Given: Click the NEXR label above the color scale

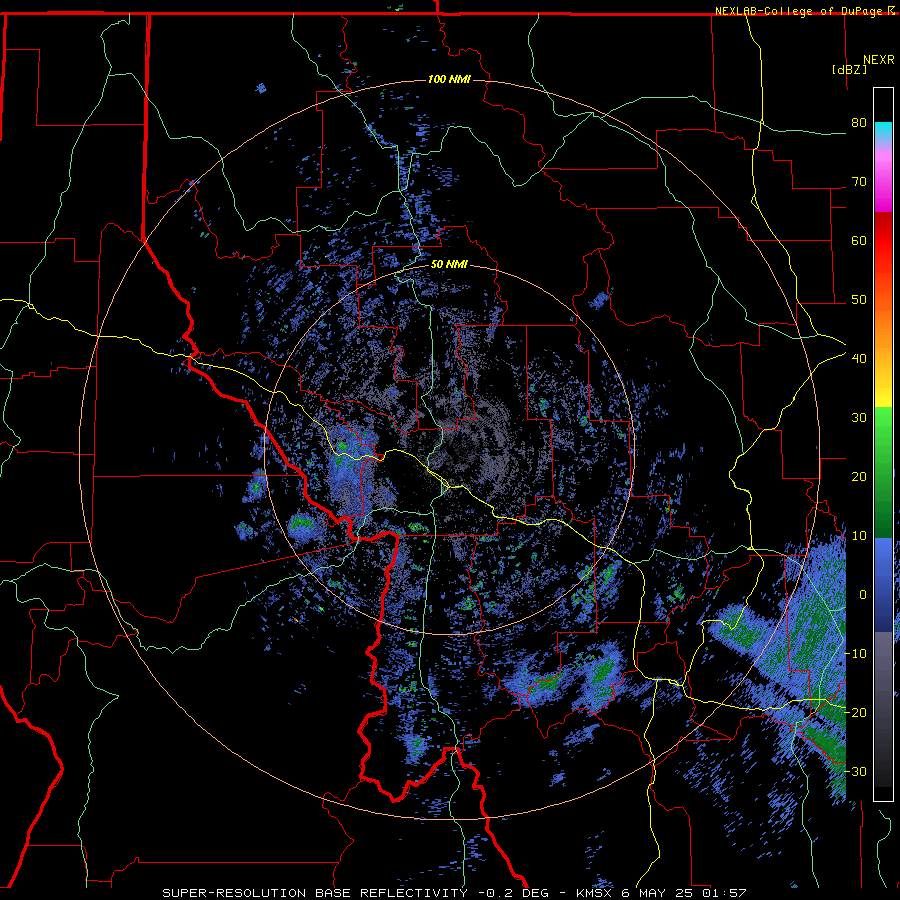Looking at the screenshot, I should pos(878,60).
